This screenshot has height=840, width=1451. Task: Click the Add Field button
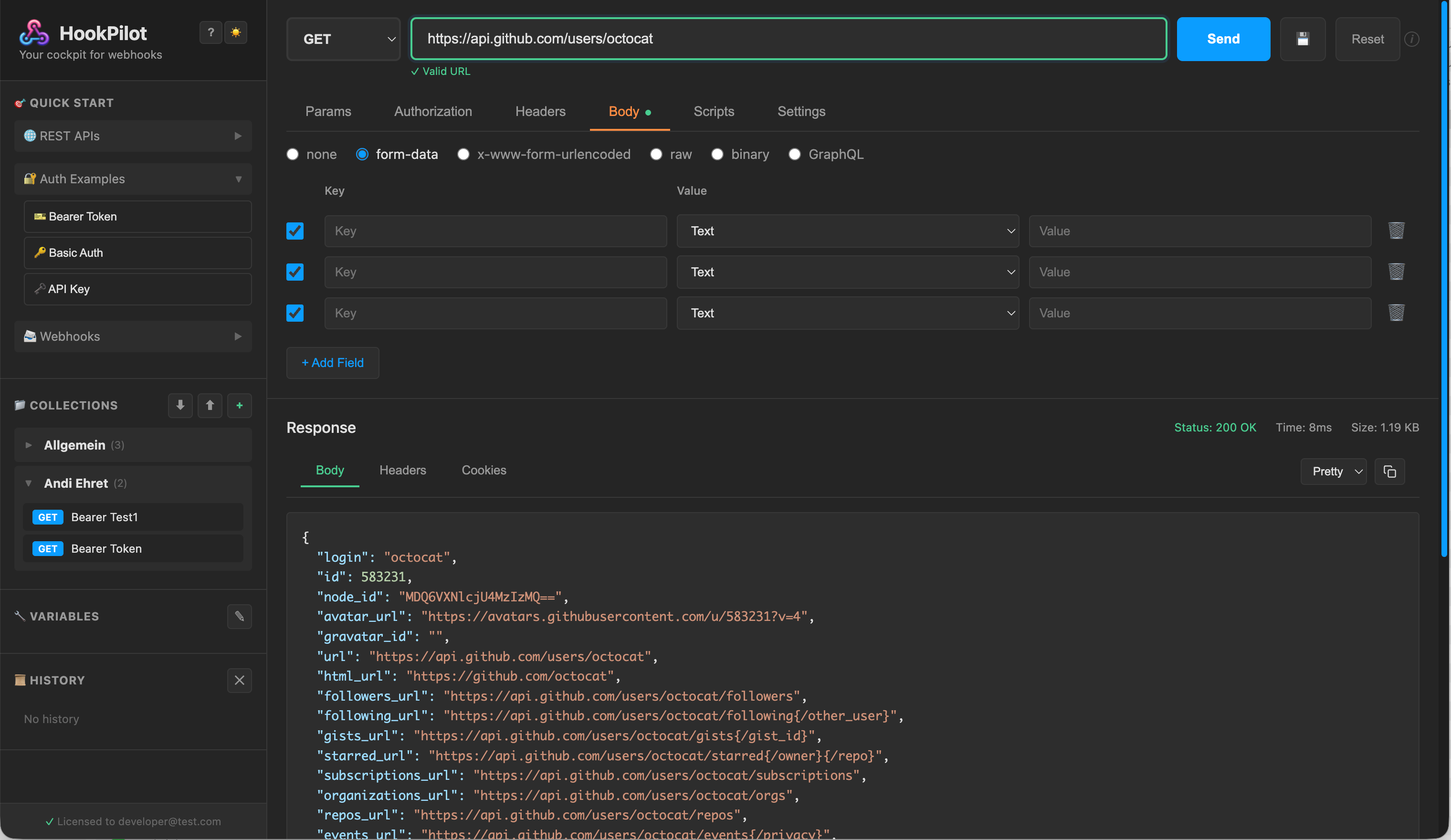pyautogui.click(x=333, y=363)
